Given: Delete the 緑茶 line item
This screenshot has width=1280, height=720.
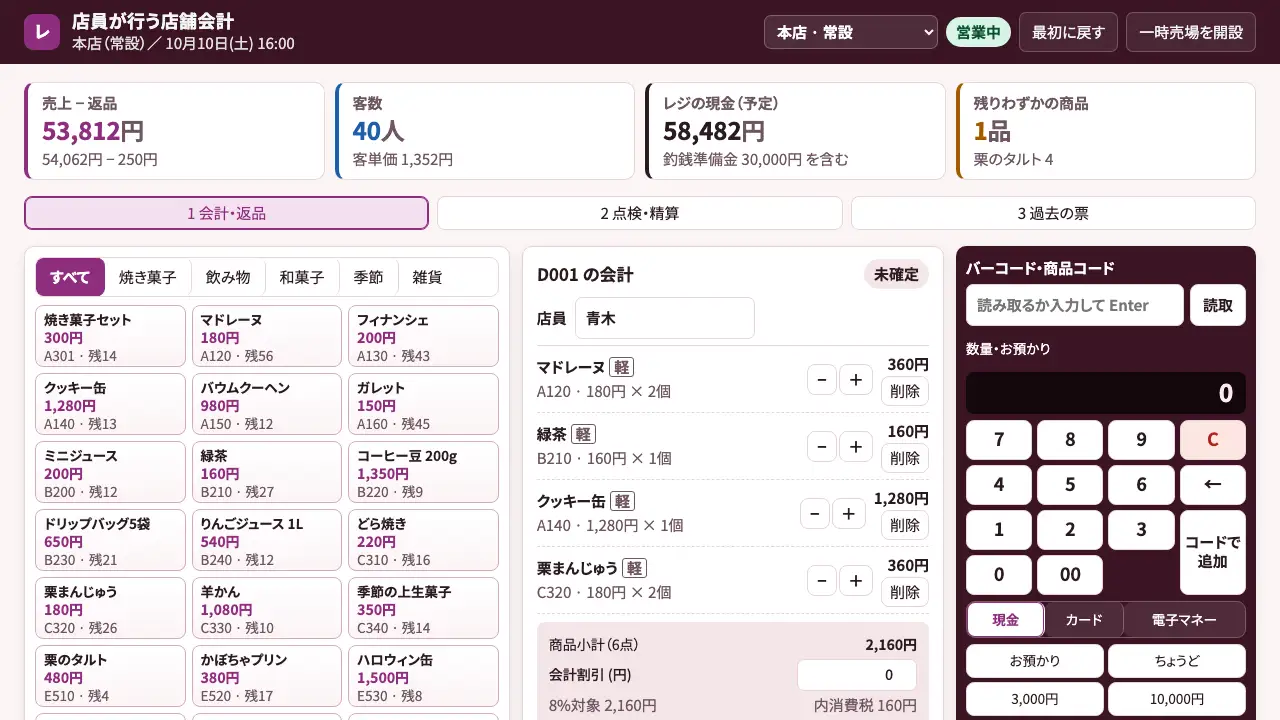Looking at the screenshot, I should point(905,458).
